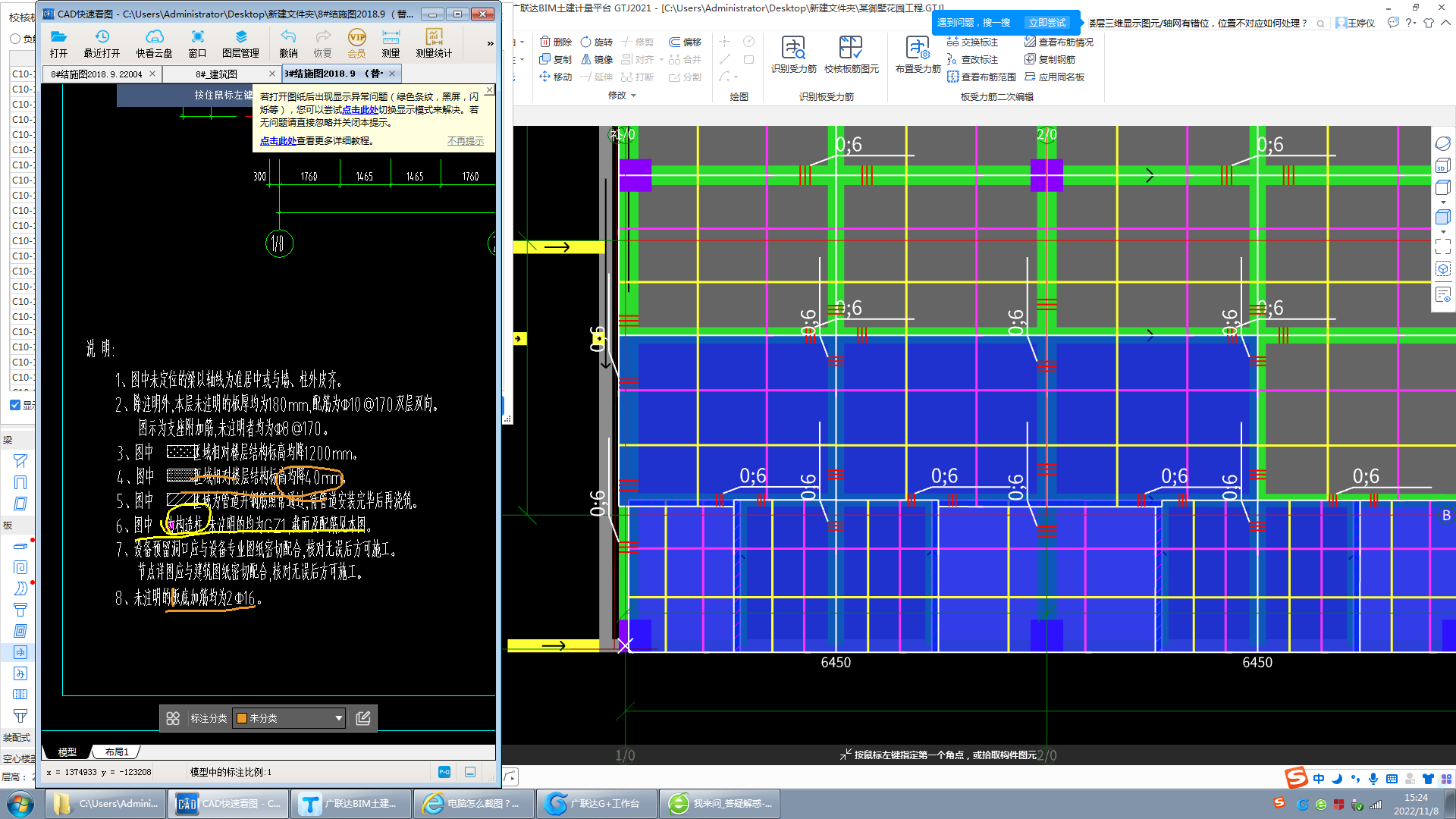Open the help question-mark dropdown
Viewport: 1456px width, 819px height.
[x=1411, y=23]
